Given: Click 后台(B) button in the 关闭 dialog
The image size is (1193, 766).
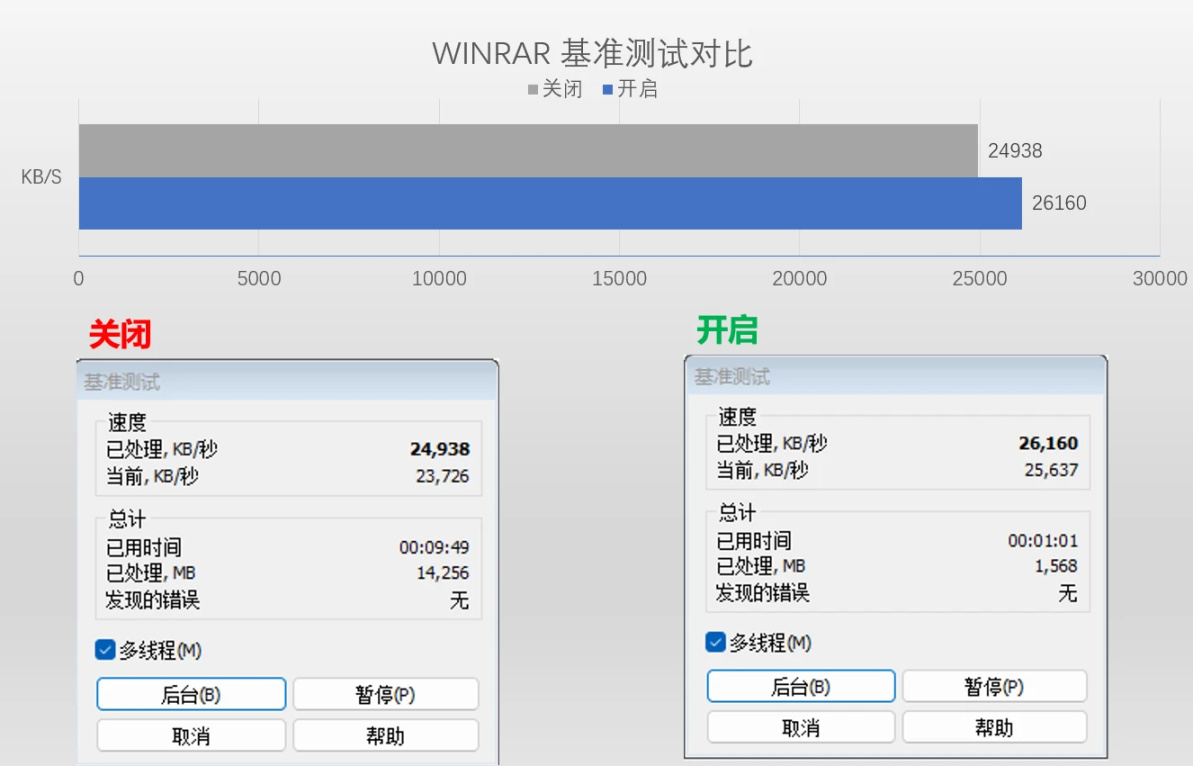Looking at the screenshot, I should coord(191,694).
